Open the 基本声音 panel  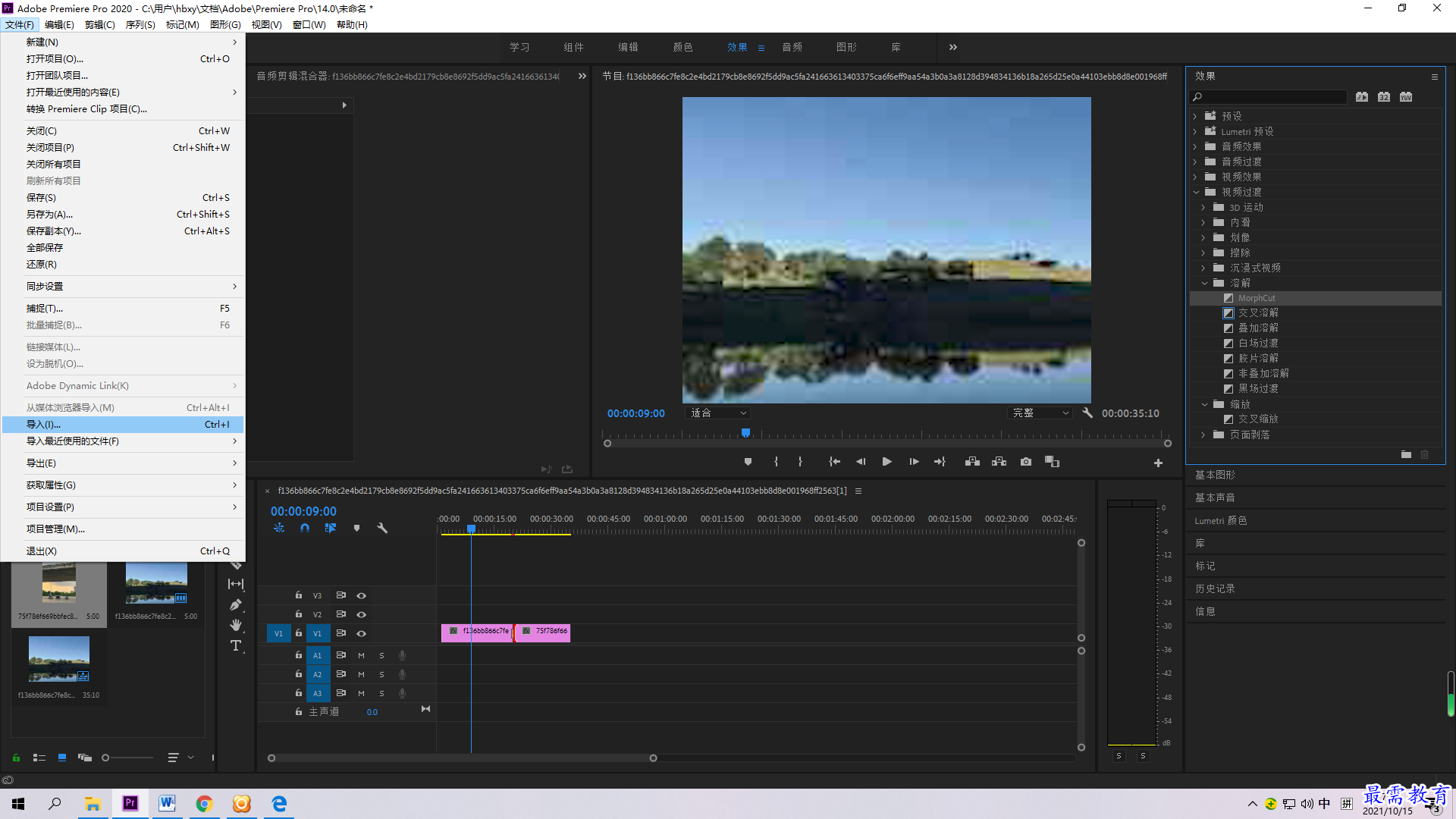1215,497
